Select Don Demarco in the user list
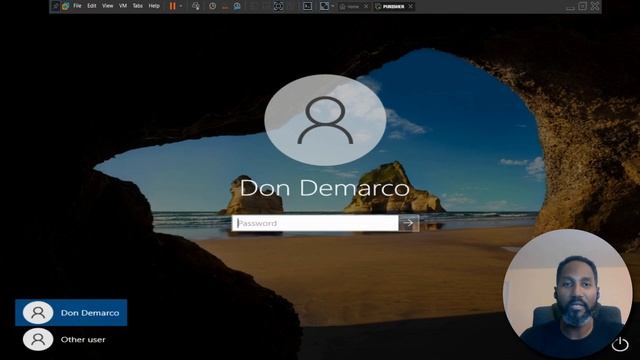This screenshot has height=360, width=640. (x=71, y=313)
